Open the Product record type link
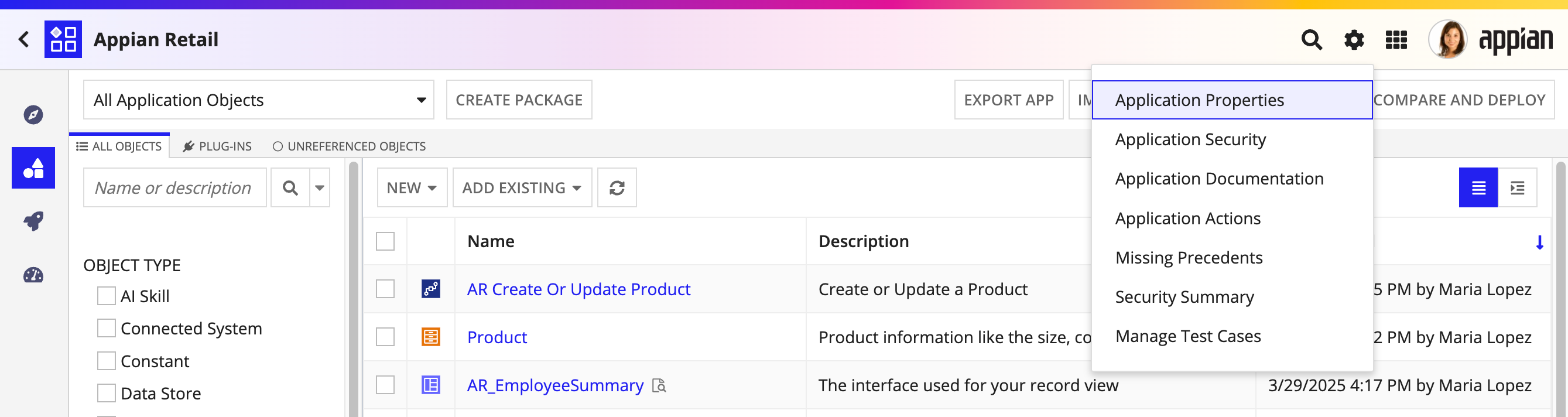 (497, 337)
